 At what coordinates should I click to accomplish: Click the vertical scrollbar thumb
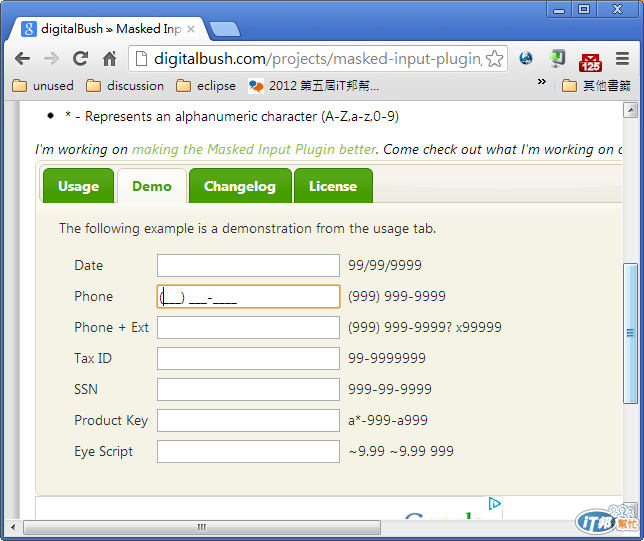pyautogui.click(x=630, y=333)
